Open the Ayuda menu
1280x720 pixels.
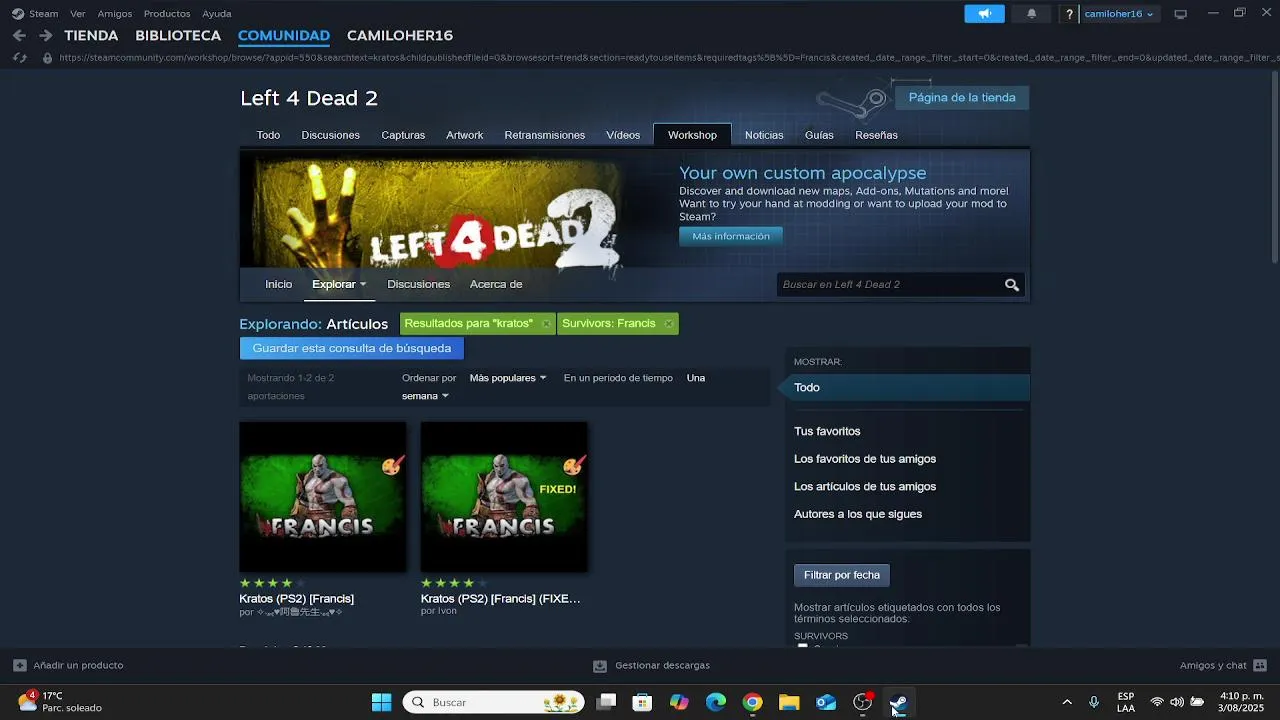(217, 14)
